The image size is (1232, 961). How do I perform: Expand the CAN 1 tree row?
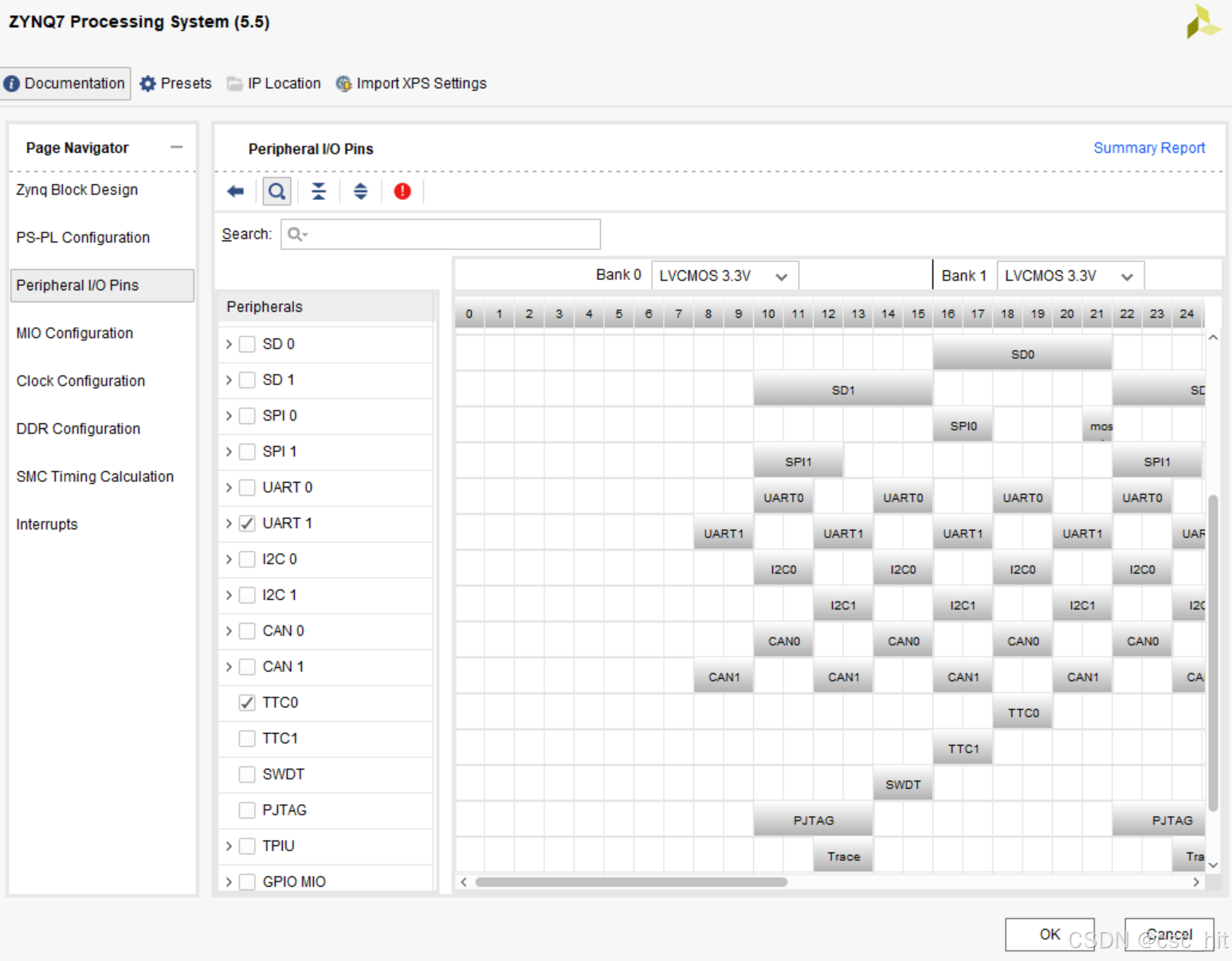click(229, 667)
